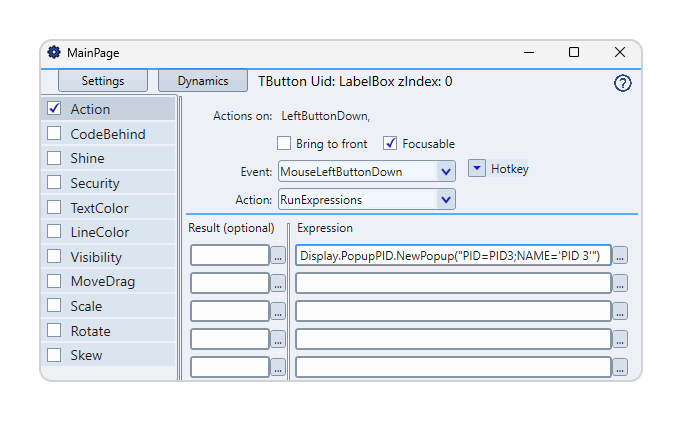Image resolution: width=682 pixels, height=421 pixels.
Task: Select the Security item in list
Action: click(109, 183)
